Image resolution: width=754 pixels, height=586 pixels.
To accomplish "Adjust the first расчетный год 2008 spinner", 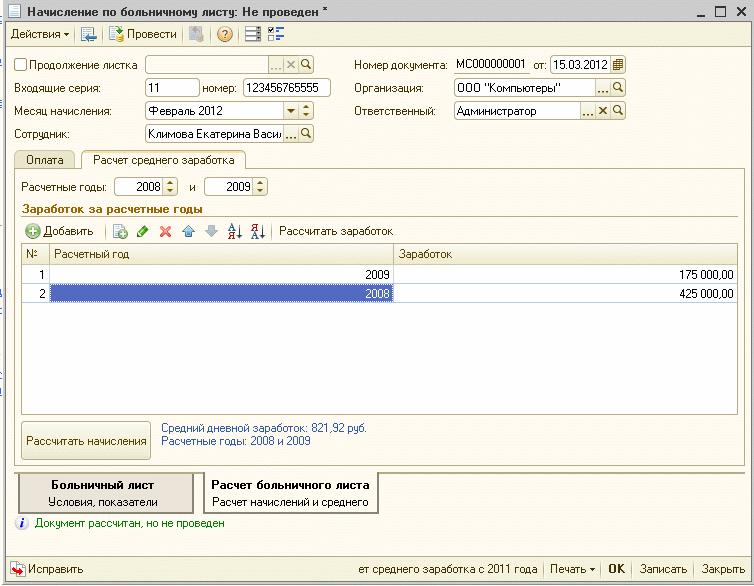I will 170,187.
